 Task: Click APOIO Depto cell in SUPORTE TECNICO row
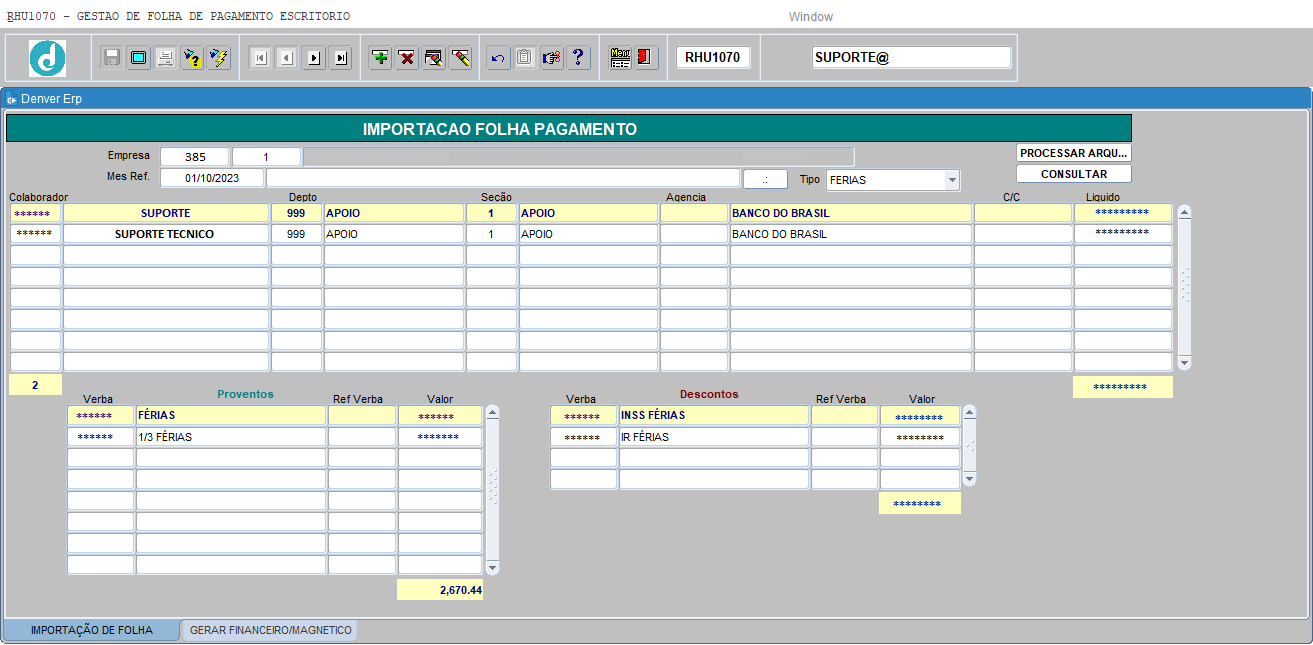pos(393,234)
